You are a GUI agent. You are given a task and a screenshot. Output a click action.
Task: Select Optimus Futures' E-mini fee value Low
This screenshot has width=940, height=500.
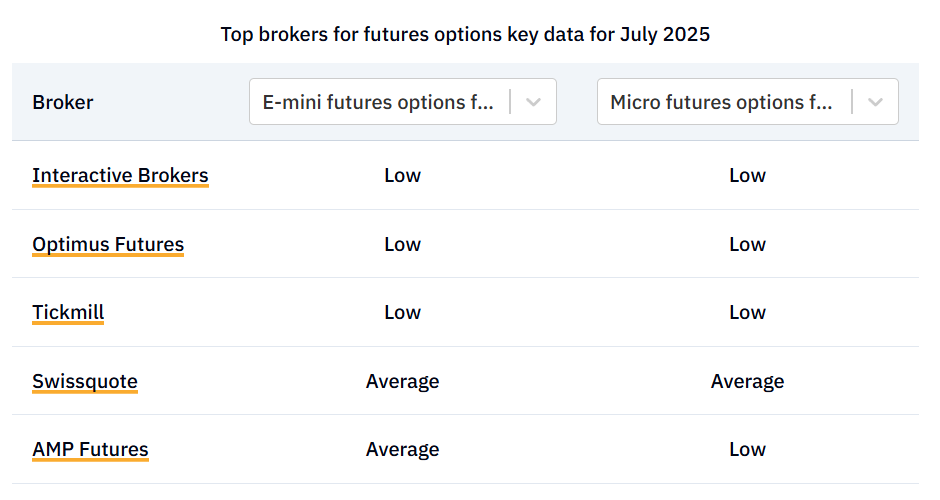[402, 245]
